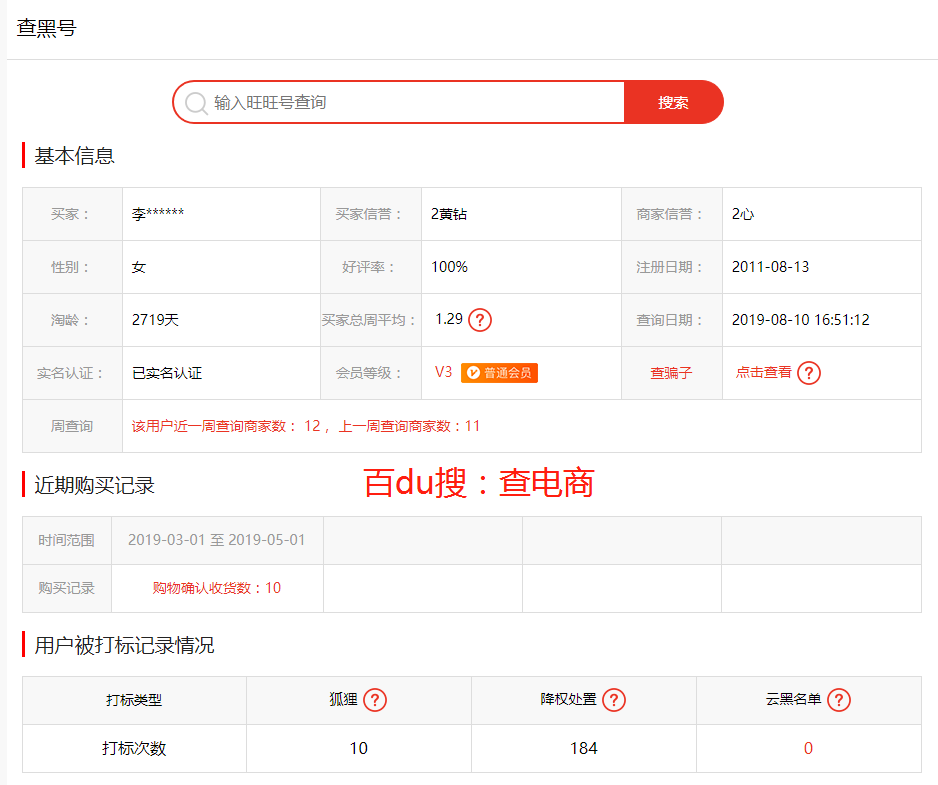Open help icon next to 云黑名单

tap(840, 700)
